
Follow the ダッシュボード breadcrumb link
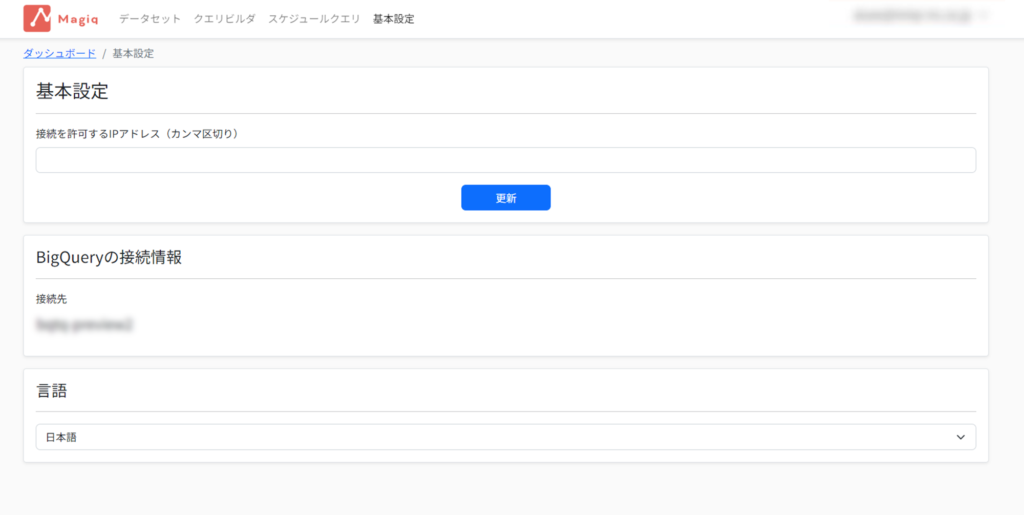pyautogui.click(x=60, y=53)
